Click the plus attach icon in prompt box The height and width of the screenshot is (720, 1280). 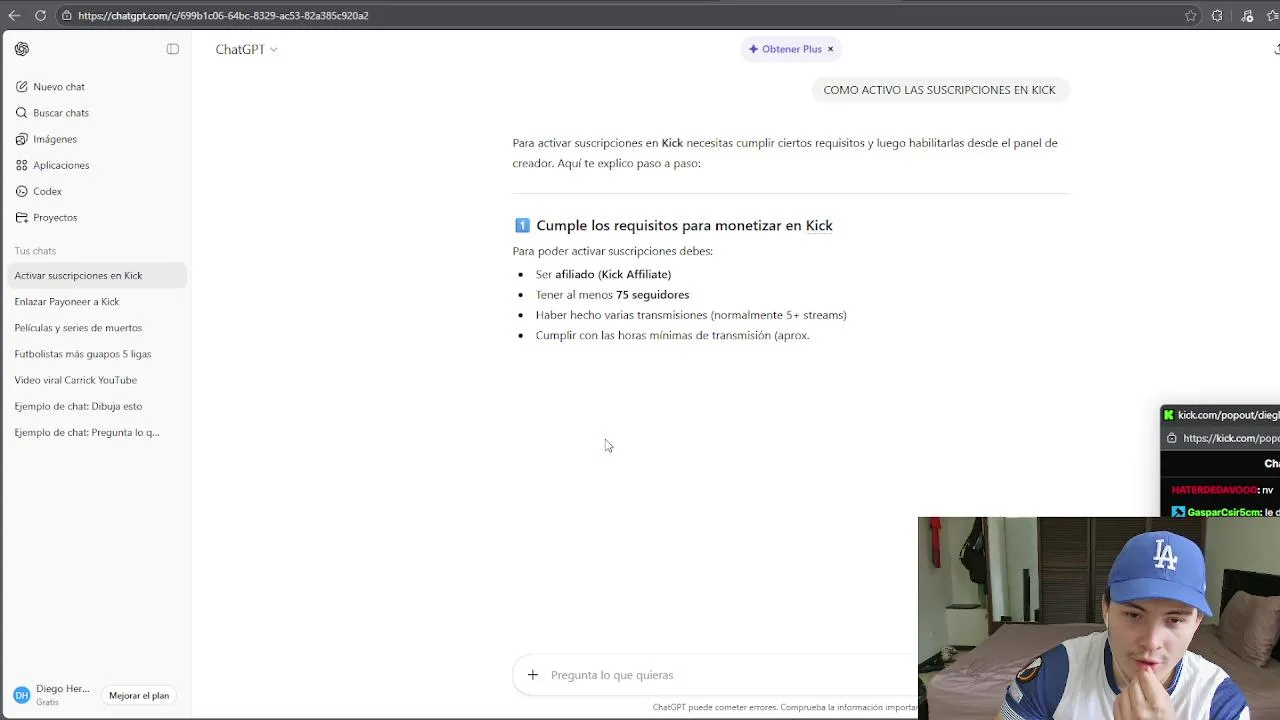[x=533, y=675]
